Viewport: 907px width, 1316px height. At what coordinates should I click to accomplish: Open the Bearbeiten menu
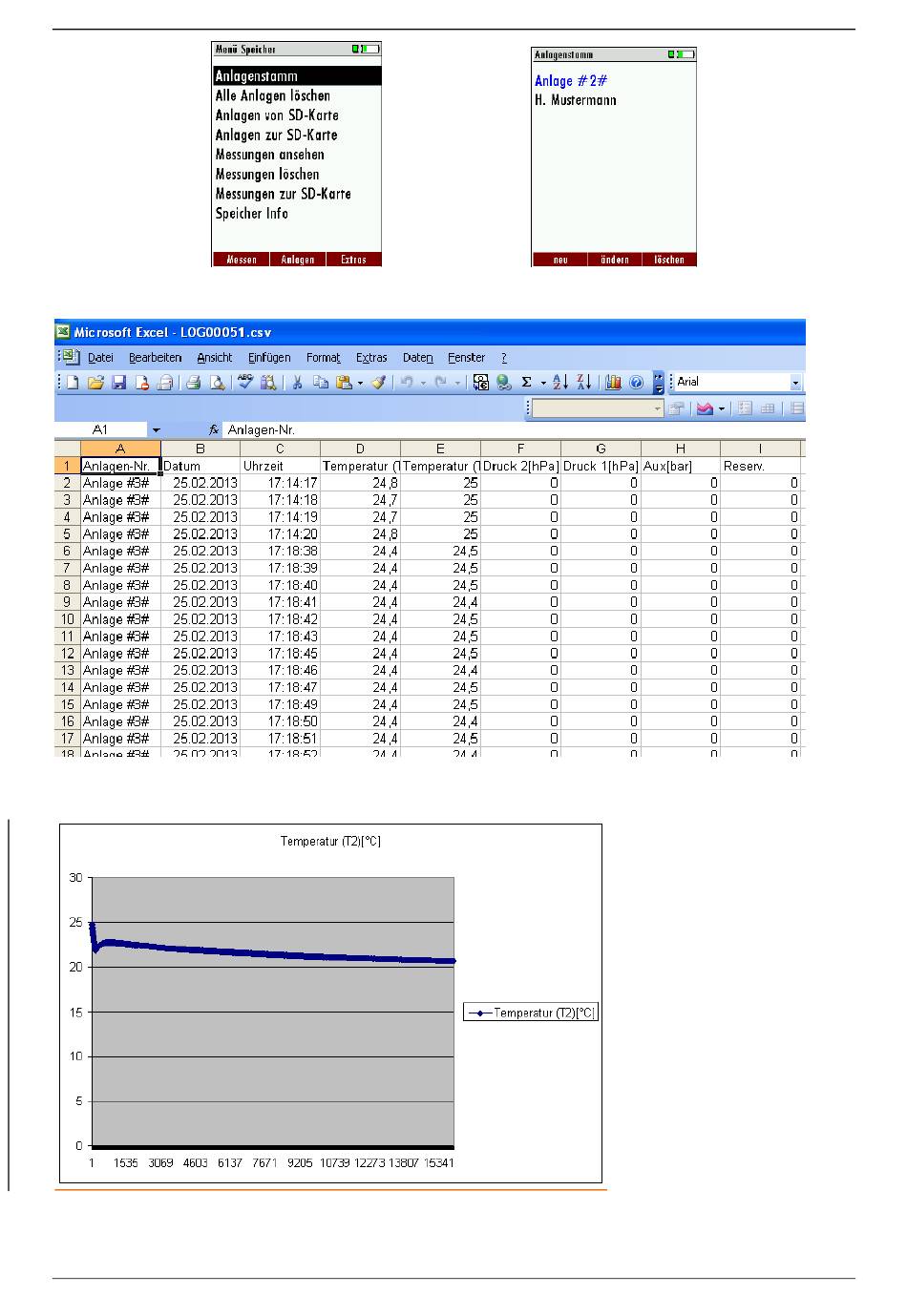tap(155, 358)
